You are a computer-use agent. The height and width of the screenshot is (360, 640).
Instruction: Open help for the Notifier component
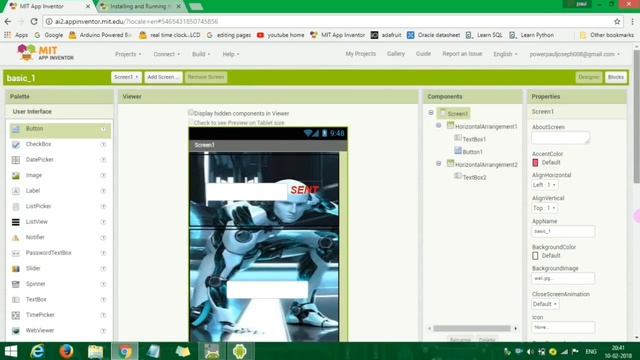tap(103, 238)
